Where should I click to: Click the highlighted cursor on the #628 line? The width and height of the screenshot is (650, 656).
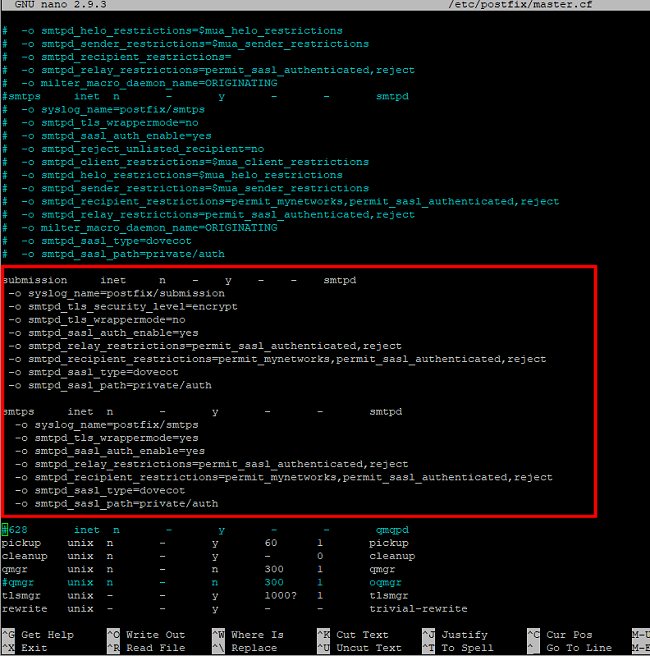[5, 530]
